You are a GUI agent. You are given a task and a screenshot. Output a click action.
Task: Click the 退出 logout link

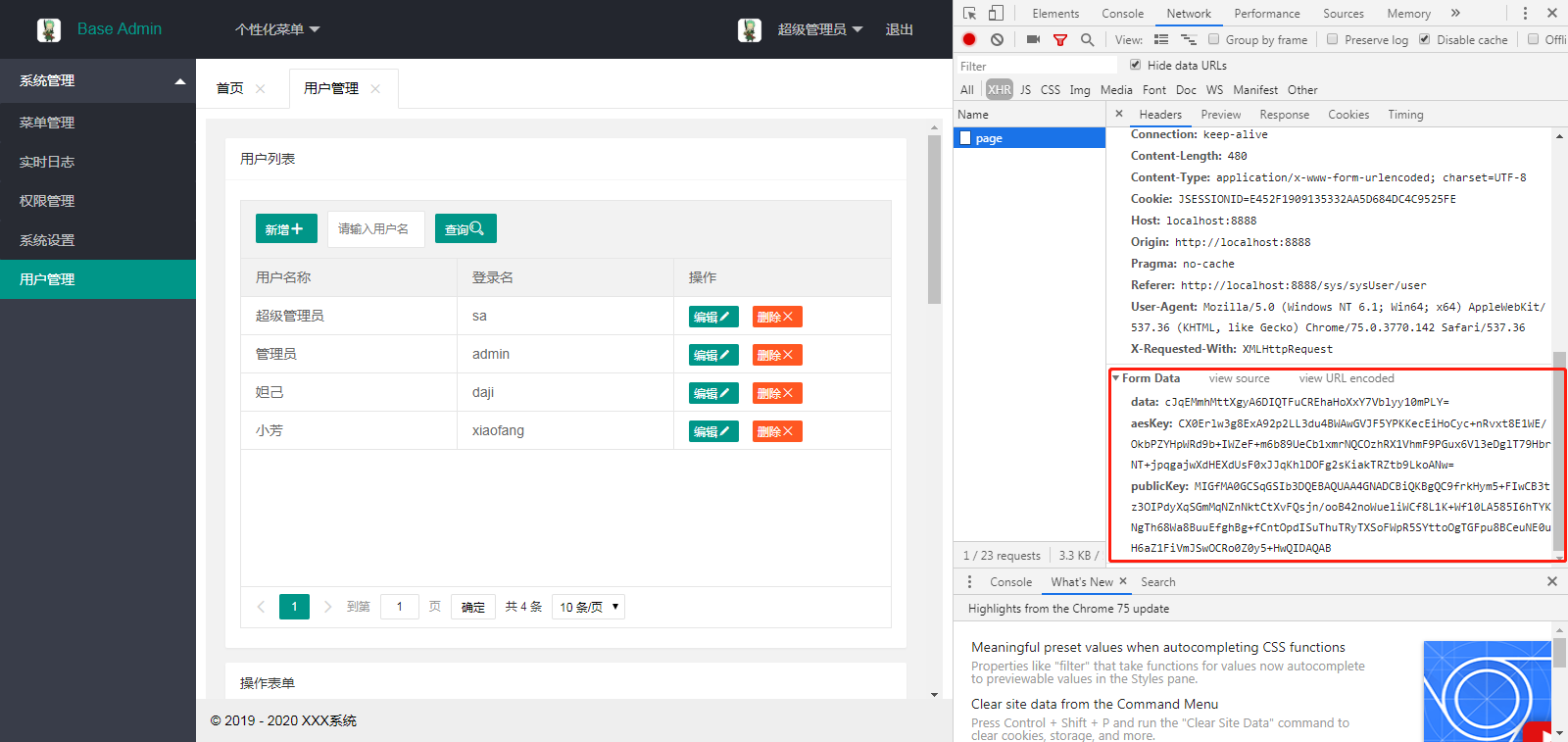point(900,29)
